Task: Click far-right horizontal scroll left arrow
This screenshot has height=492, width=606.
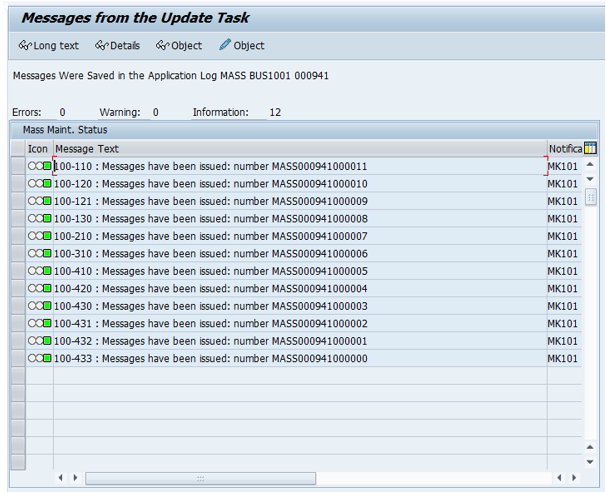Action: [x=559, y=478]
